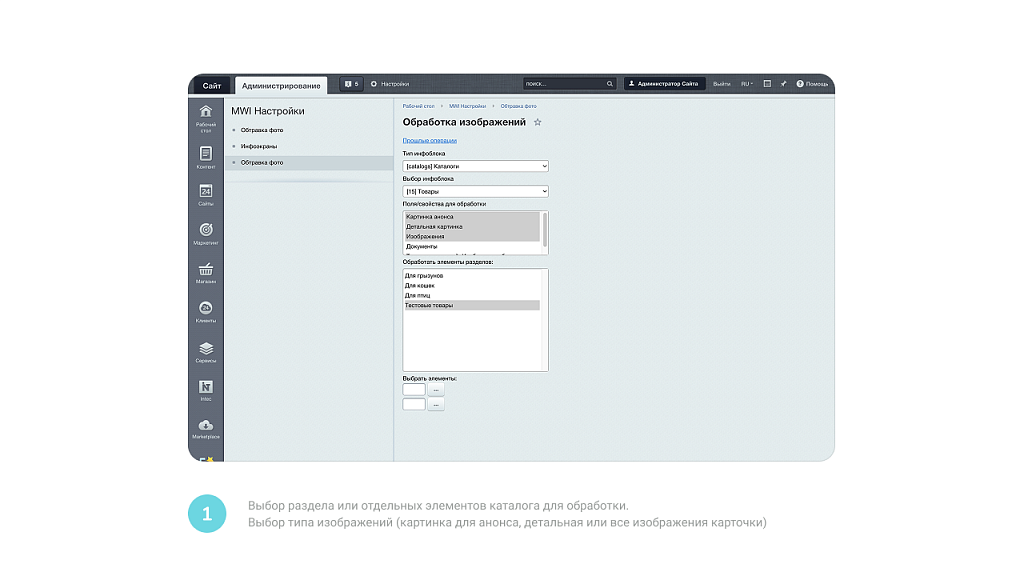Open the Marketplace cloud icon
The height and width of the screenshot is (576, 1024).
205,426
